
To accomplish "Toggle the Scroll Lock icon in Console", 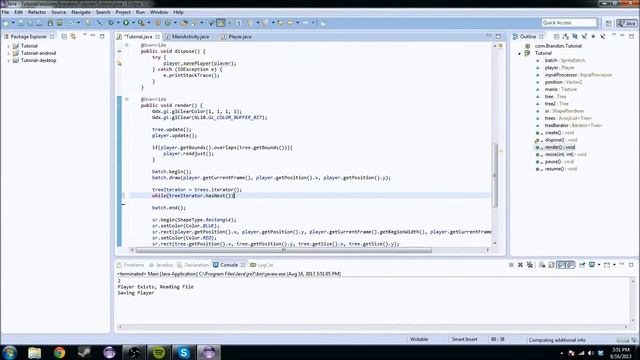I will coord(551,265).
